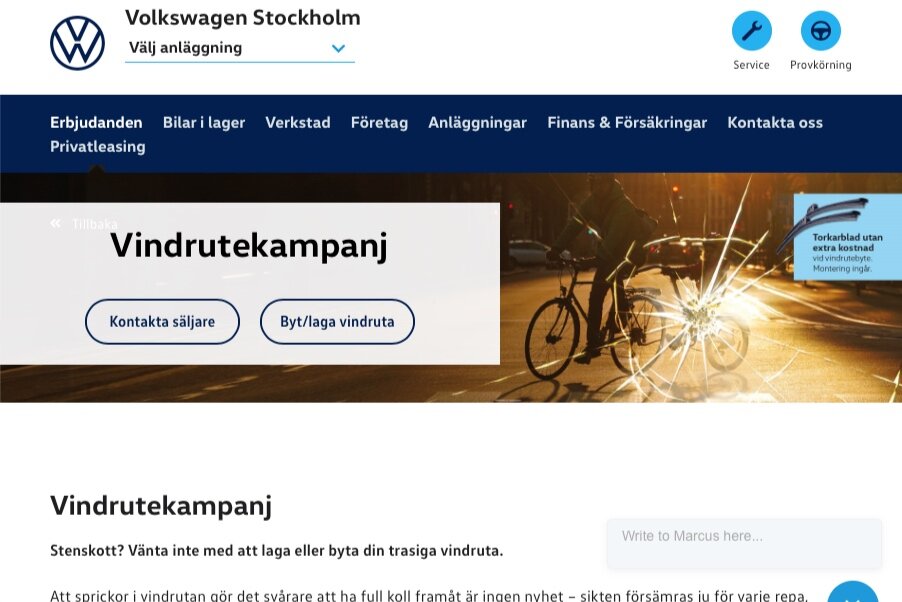
Task: Click the Tillbaka double-arrow icon
Action: (56, 223)
